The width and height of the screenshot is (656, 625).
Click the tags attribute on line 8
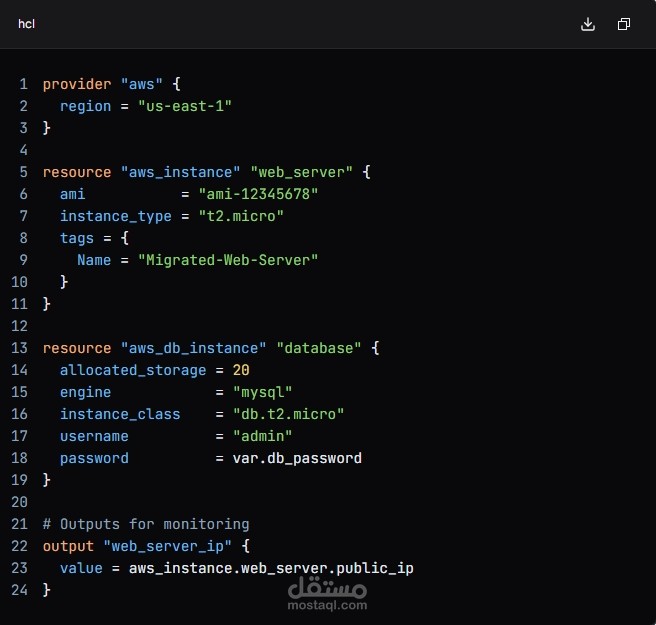coord(77,238)
